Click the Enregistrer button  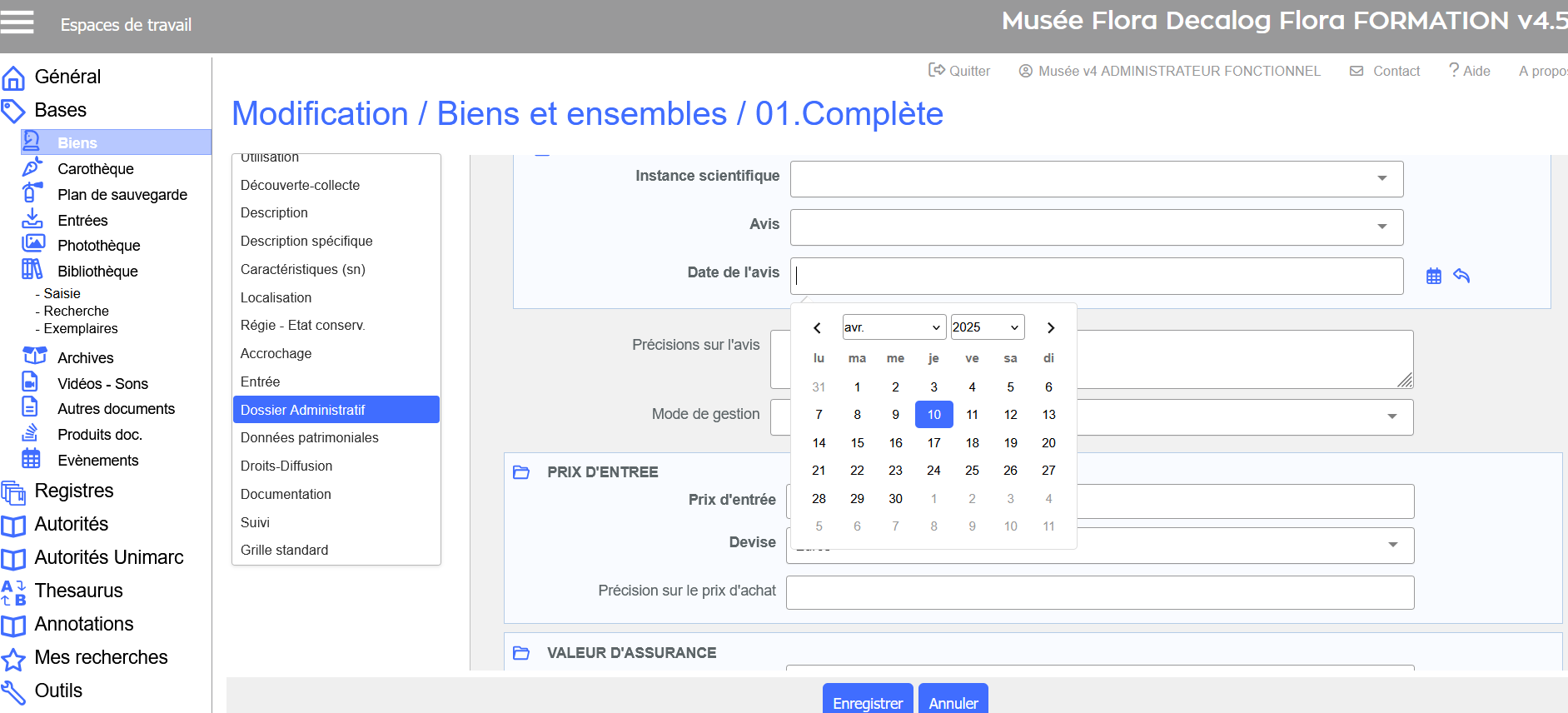(x=868, y=702)
